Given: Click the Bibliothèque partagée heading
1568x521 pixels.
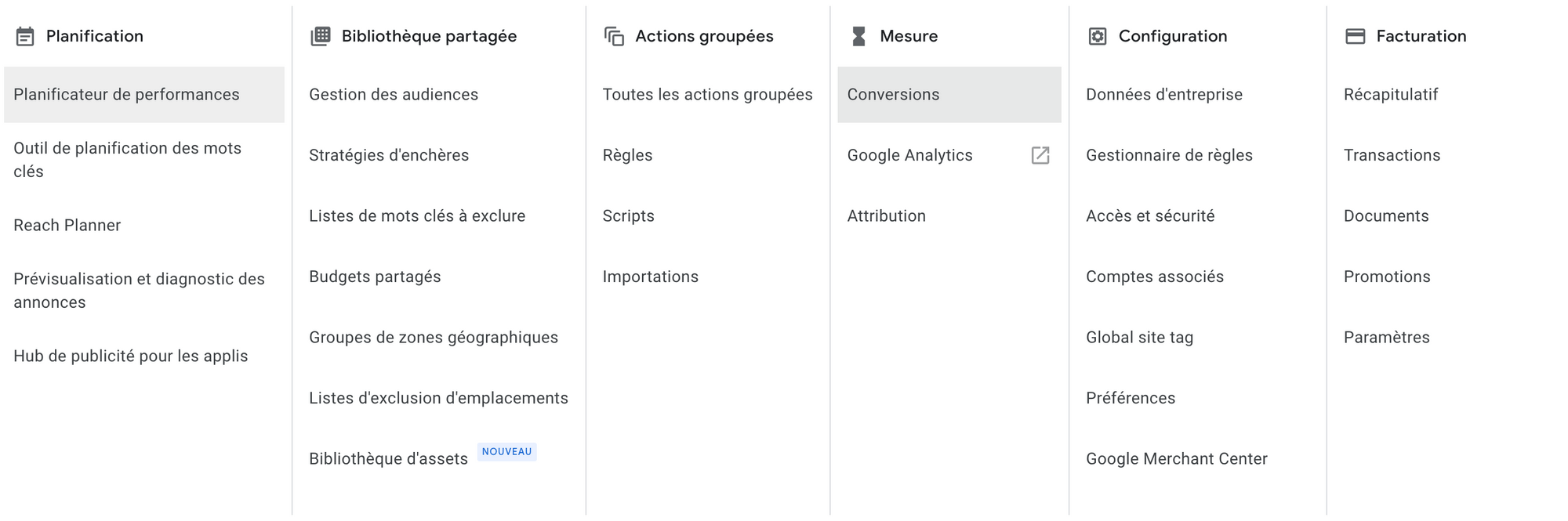Looking at the screenshot, I should click(x=429, y=36).
